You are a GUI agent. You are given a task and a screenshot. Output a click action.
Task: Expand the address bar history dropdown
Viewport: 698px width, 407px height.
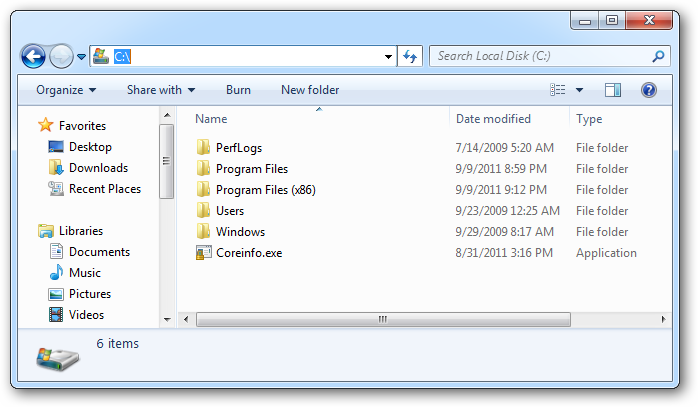[388, 57]
